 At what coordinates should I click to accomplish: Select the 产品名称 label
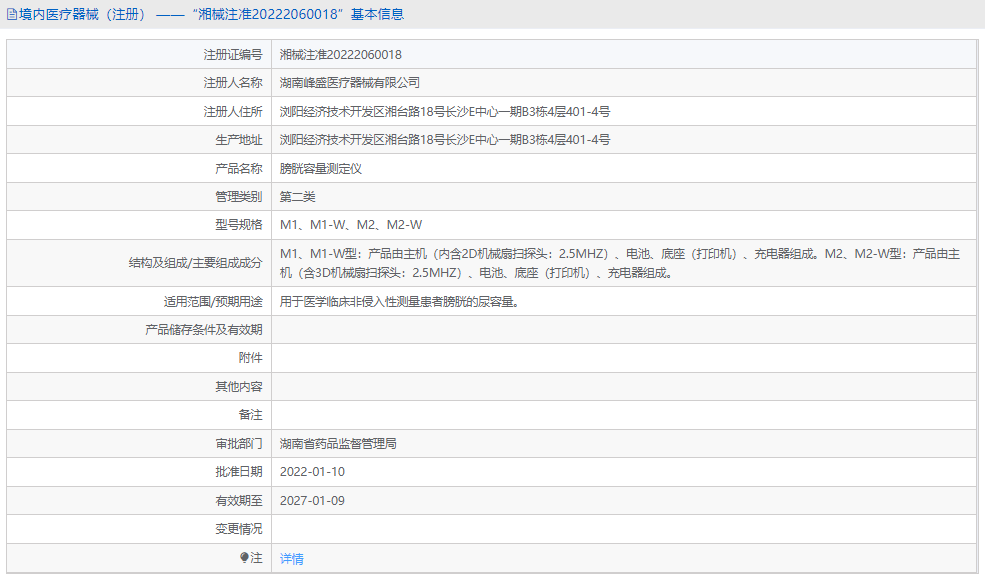click(x=239, y=168)
